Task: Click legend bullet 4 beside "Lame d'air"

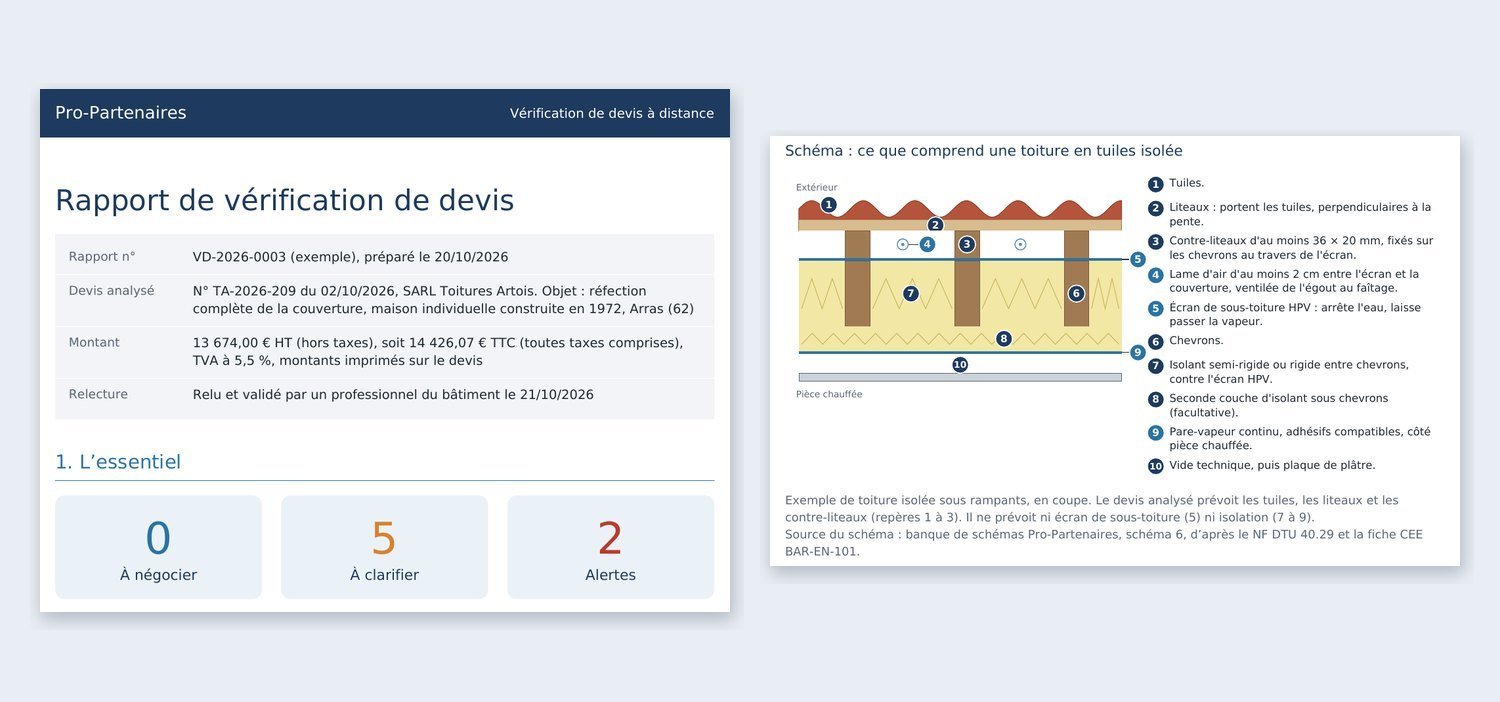Action: pos(1155,274)
